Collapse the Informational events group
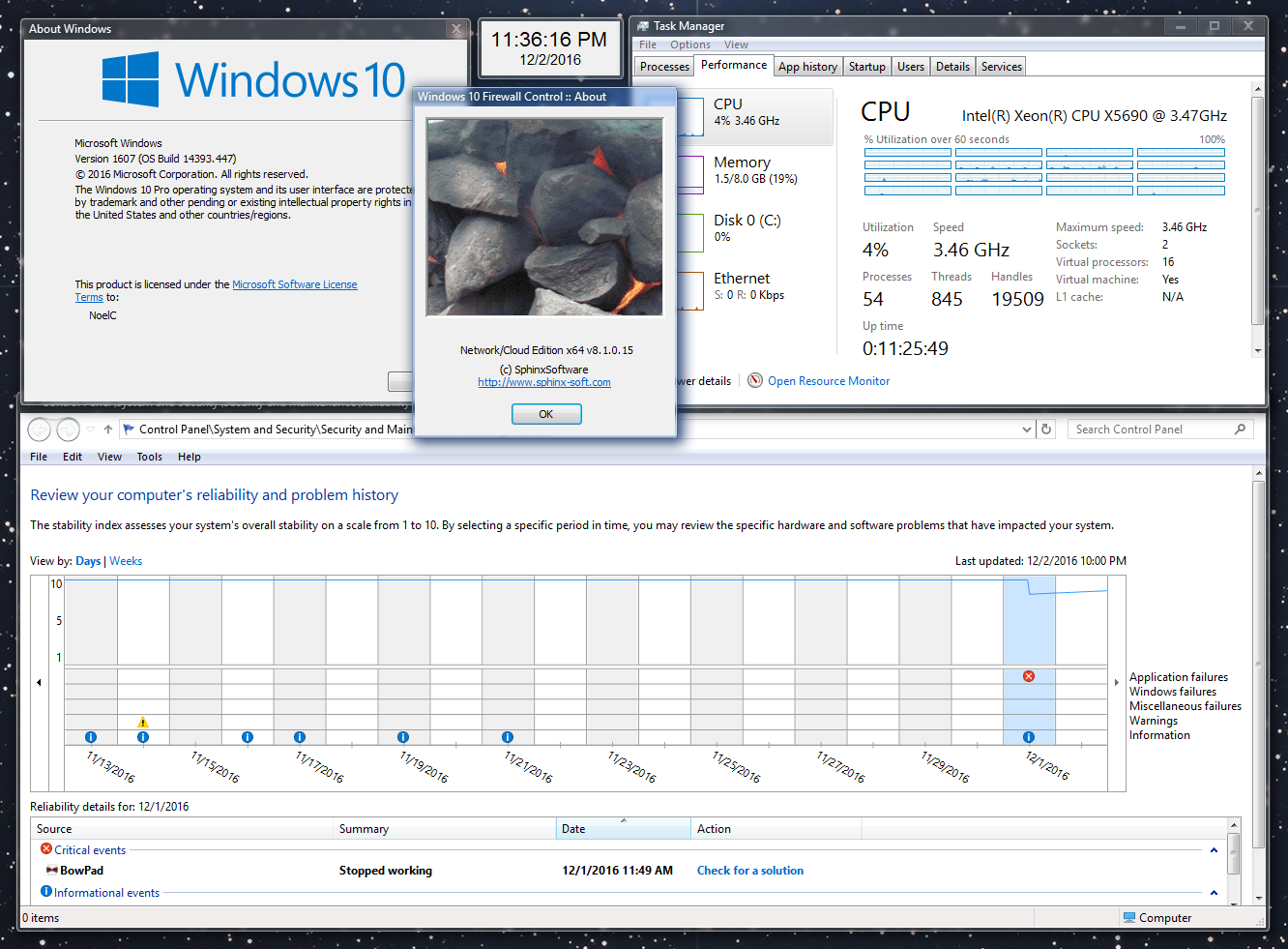Viewport: 1288px width, 949px height. click(1214, 893)
